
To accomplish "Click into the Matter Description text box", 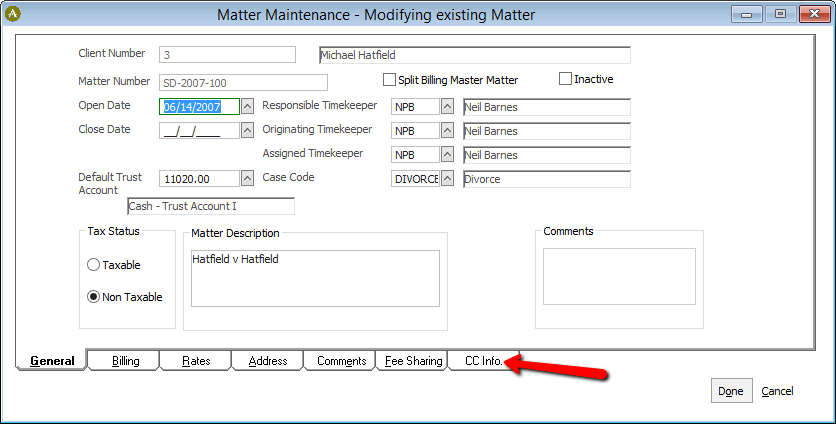I will (x=315, y=278).
